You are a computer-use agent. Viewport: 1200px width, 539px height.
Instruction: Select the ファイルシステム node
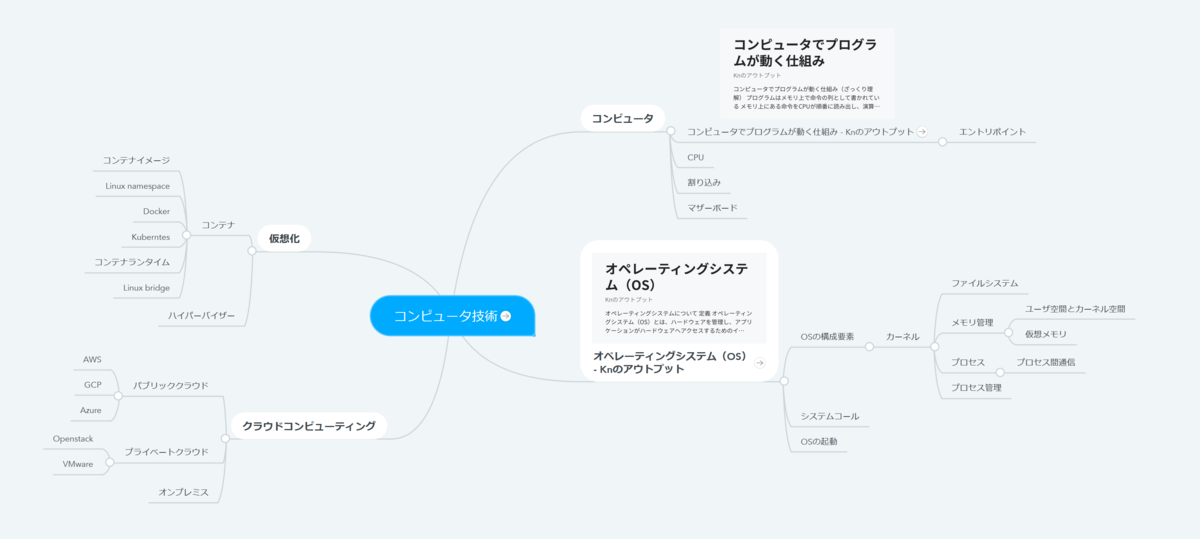[985, 284]
